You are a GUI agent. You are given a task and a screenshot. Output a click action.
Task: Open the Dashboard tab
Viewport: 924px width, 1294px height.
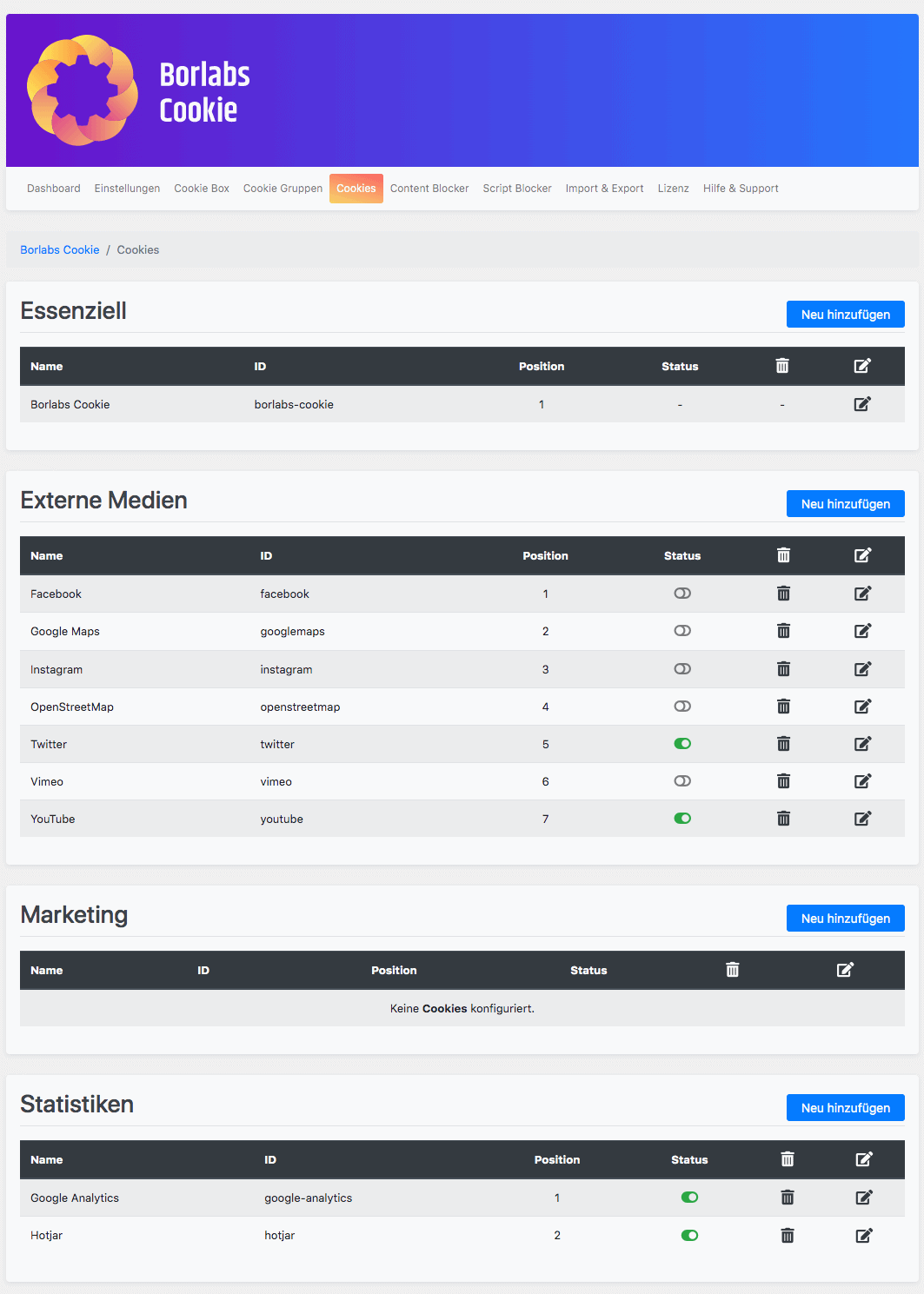pos(54,189)
